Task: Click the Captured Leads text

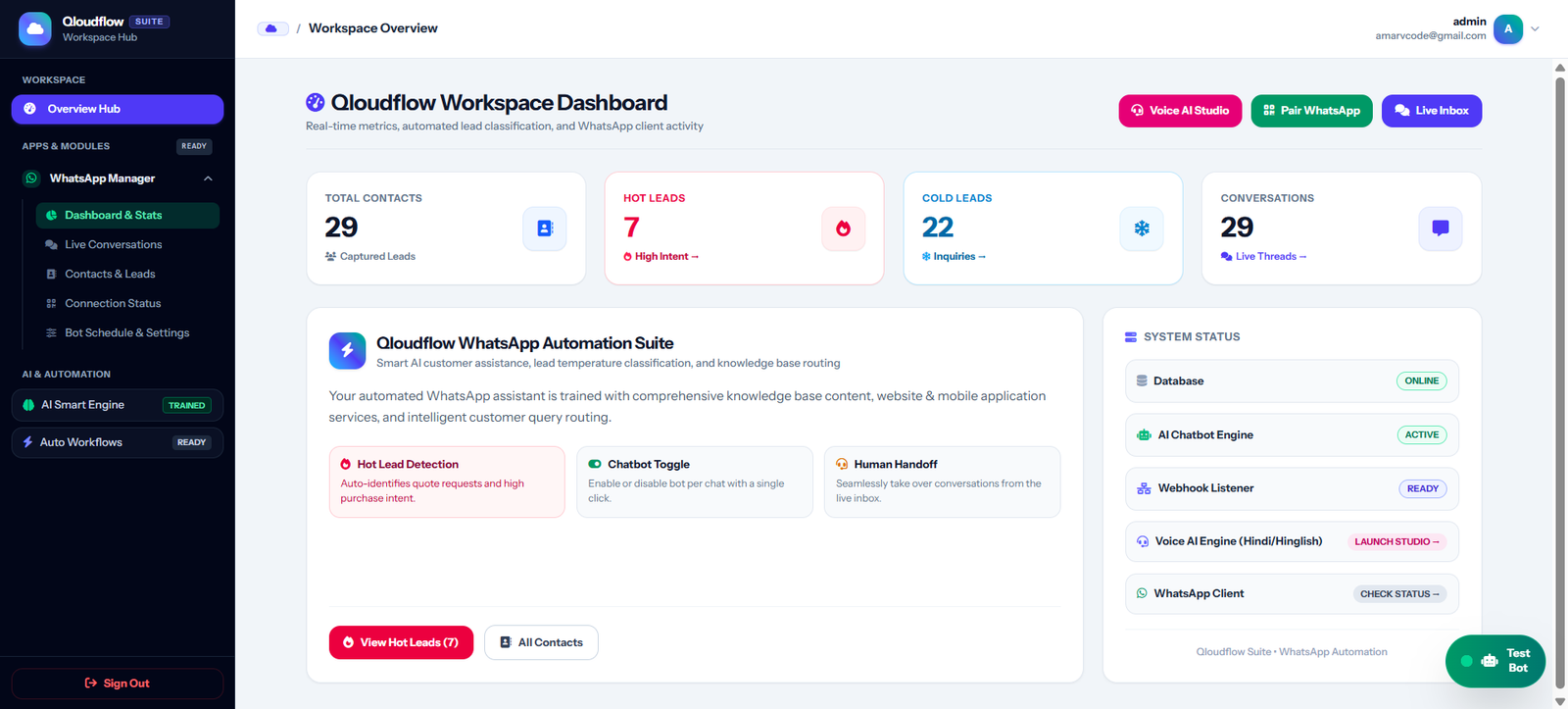Action: [x=377, y=257]
